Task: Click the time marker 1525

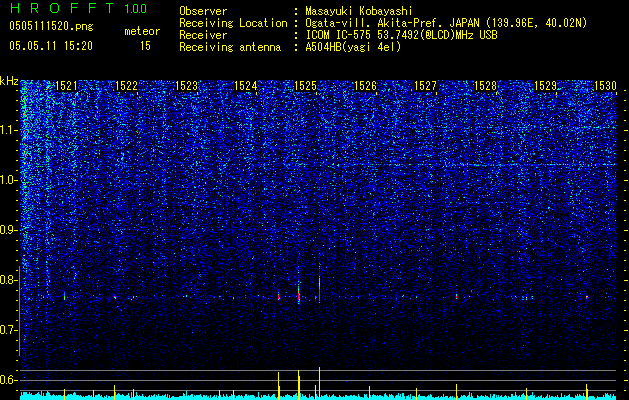Action: (305, 86)
